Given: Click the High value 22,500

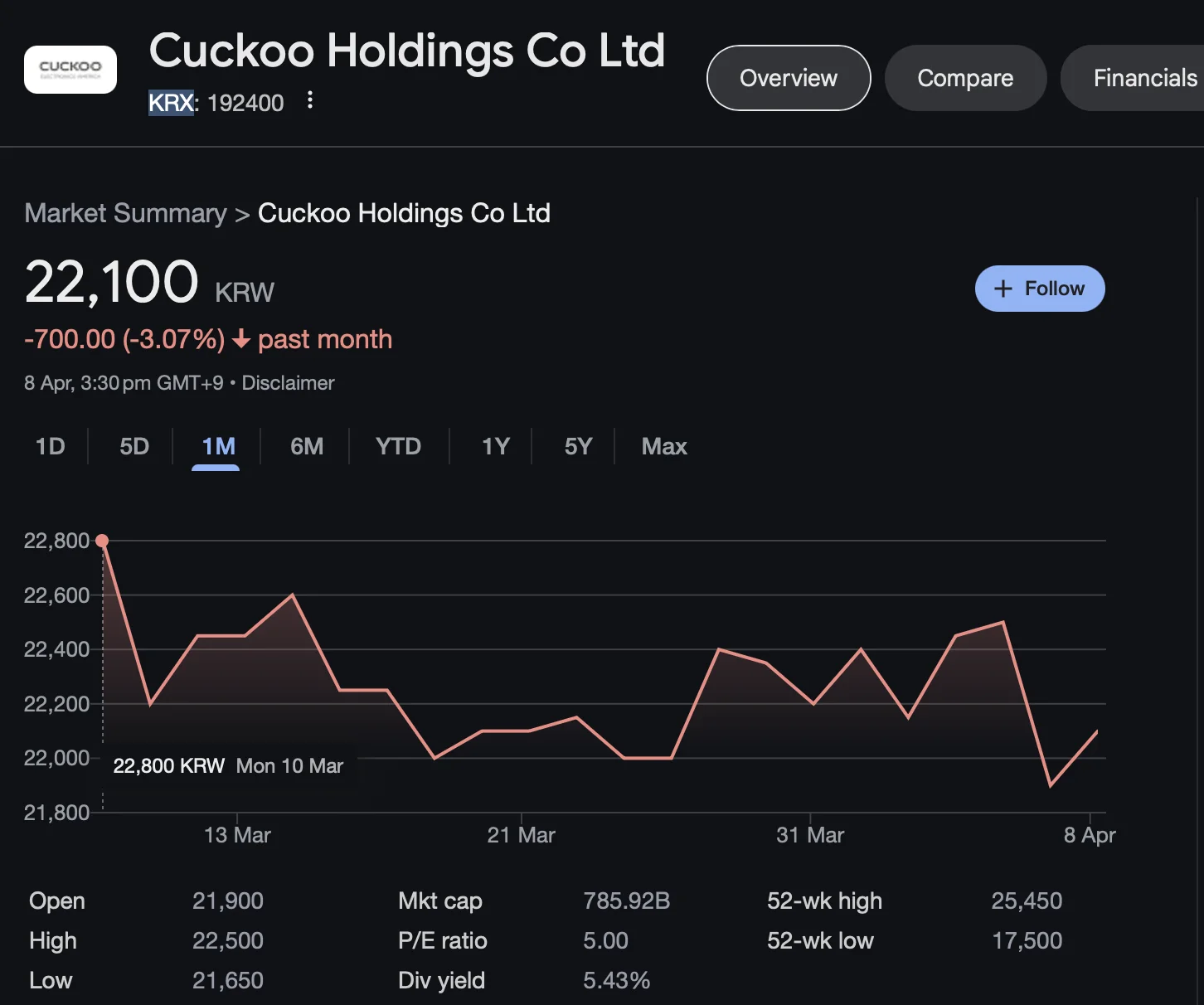Looking at the screenshot, I should coord(228,941).
